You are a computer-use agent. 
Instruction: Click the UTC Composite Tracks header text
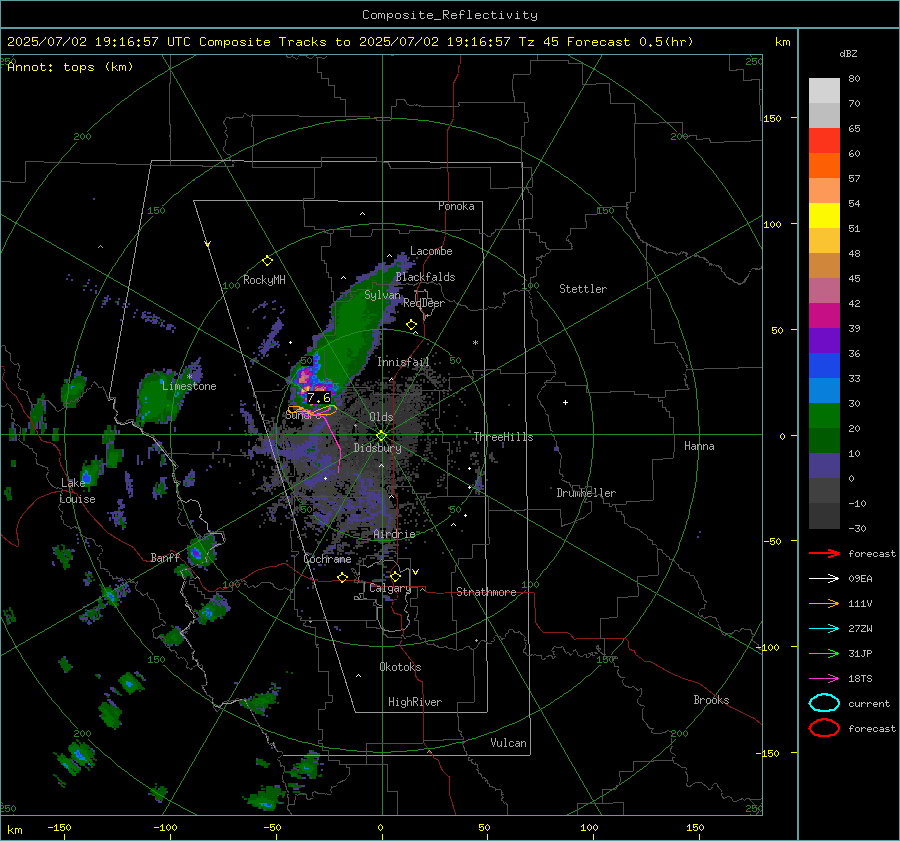pos(350,42)
